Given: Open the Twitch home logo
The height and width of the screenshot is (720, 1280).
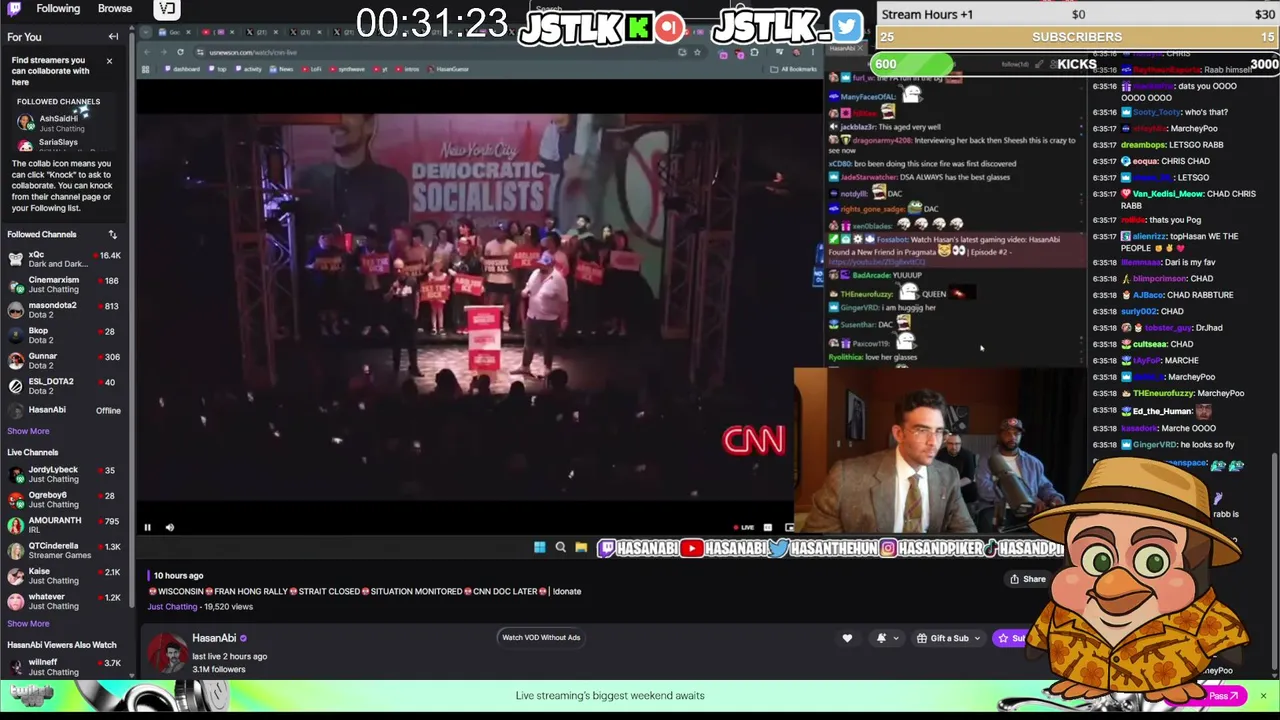Looking at the screenshot, I should [14, 9].
